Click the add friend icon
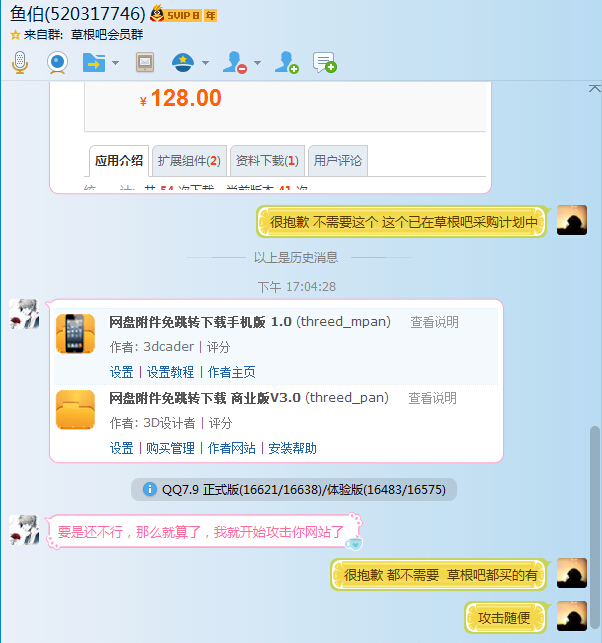The height and width of the screenshot is (643, 602). click(x=286, y=63)
